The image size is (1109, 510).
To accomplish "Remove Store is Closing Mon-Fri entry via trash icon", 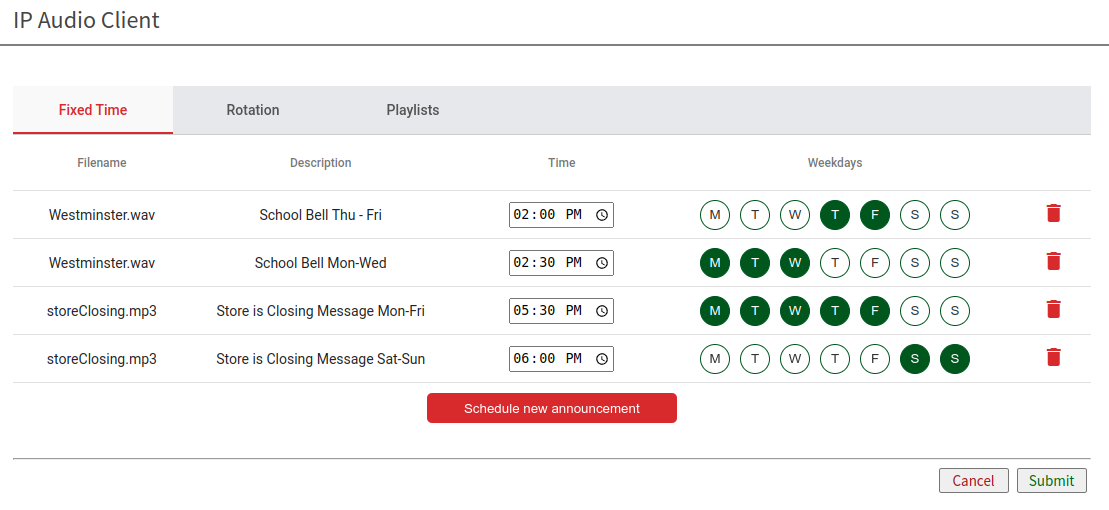I will [x=1053, y=309].
